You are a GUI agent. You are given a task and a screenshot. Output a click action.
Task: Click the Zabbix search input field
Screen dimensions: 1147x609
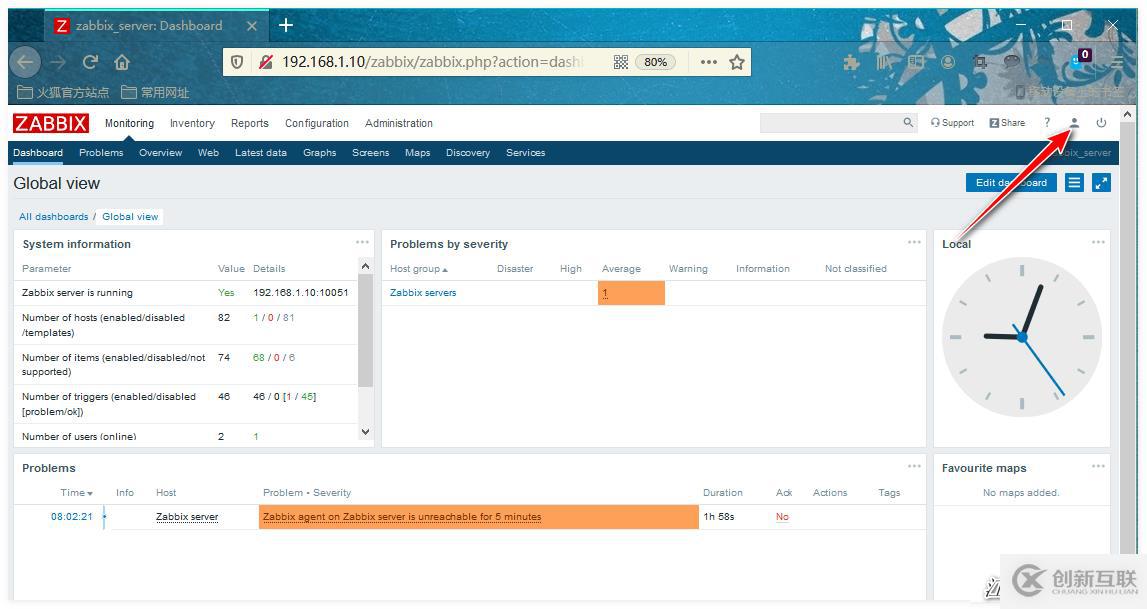pos(830,123)
